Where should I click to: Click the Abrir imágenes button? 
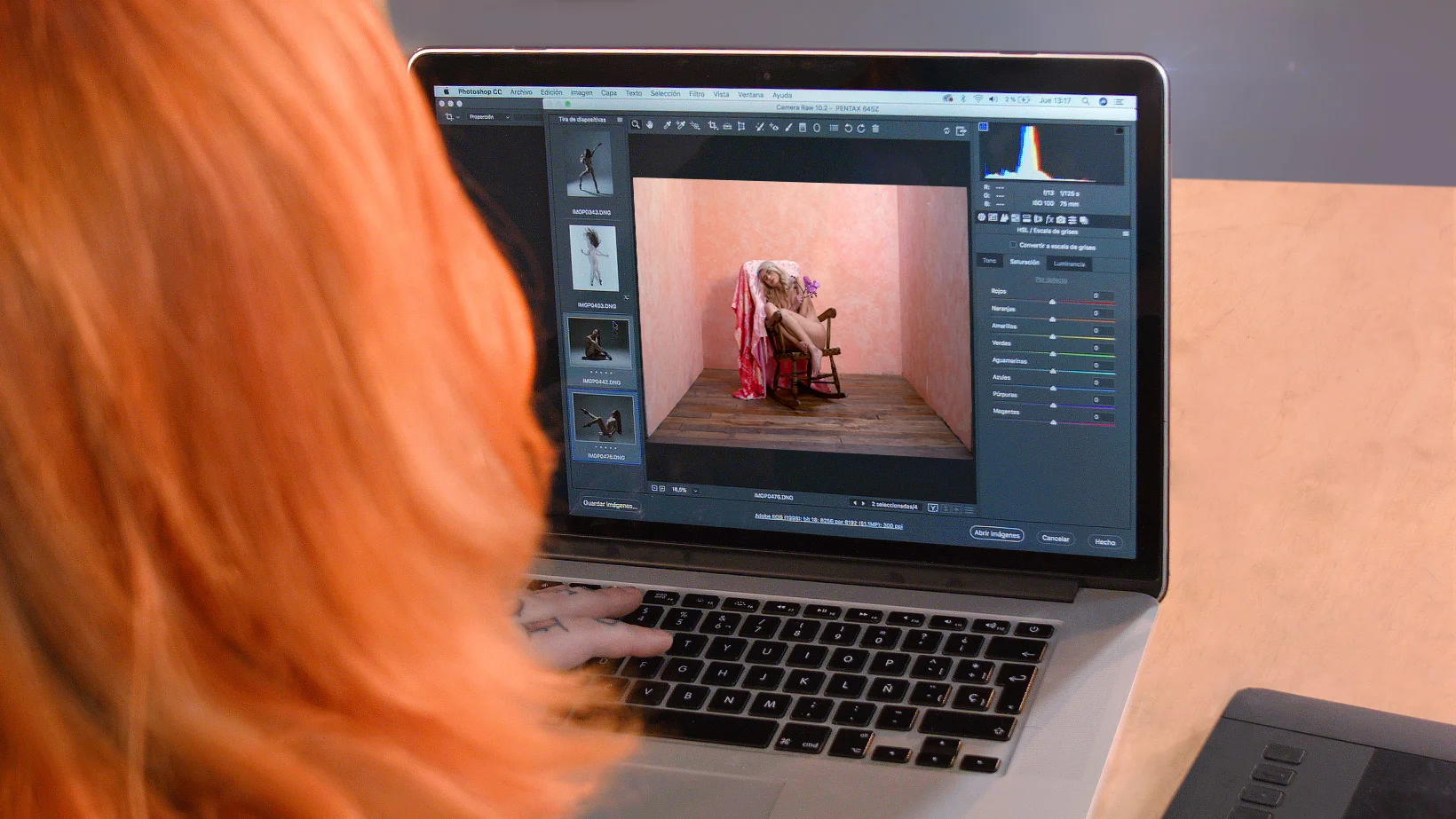997,534
